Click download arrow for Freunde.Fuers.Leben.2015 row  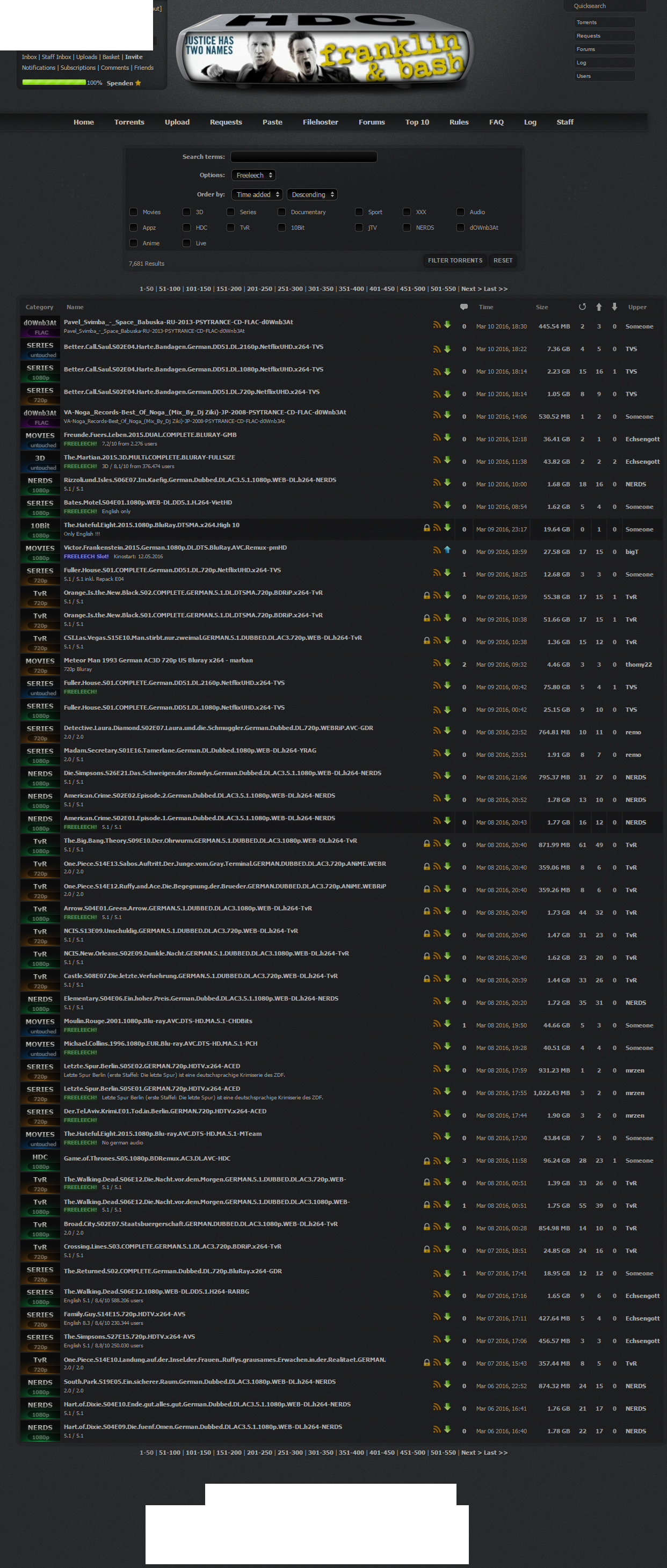click(x=447, y=437)
